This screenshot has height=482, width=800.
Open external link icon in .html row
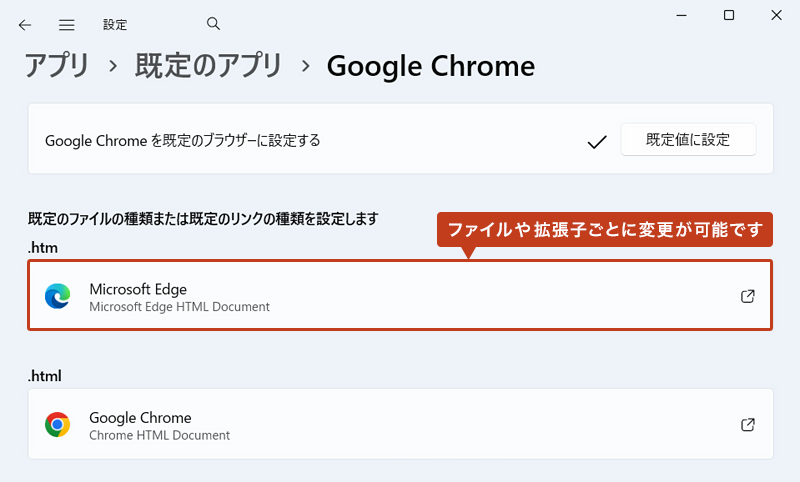[x=747, y=424]
